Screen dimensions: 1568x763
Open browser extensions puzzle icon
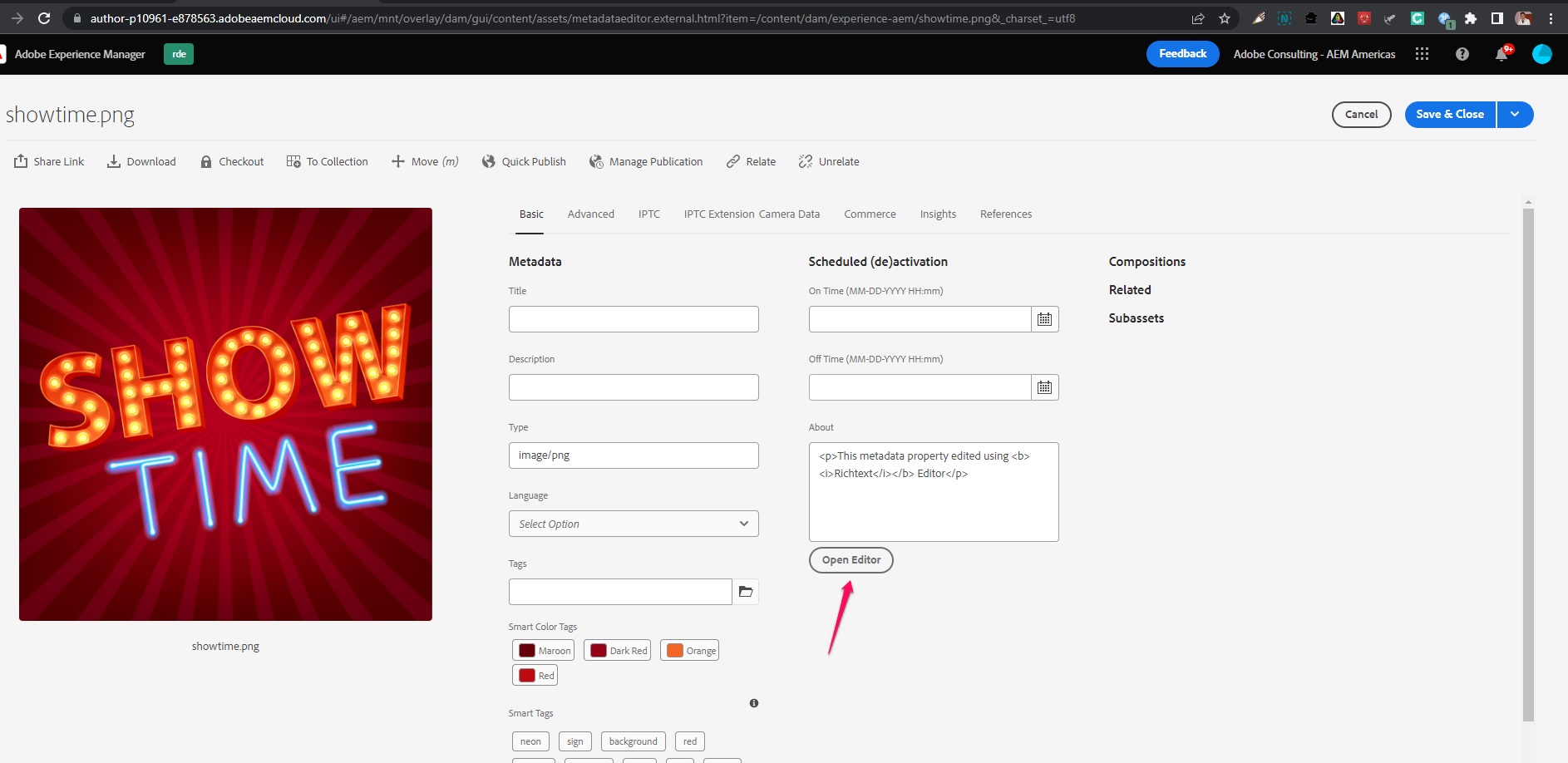[1471, 18]
